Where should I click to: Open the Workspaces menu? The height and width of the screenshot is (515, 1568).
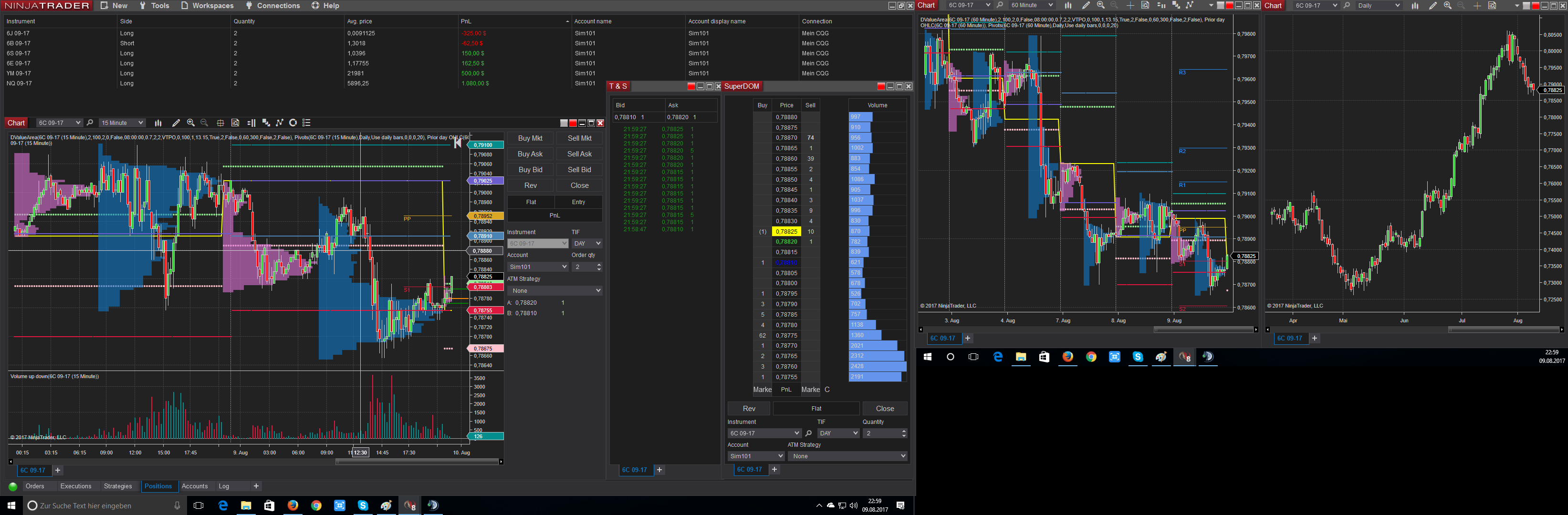pos(207,5)
